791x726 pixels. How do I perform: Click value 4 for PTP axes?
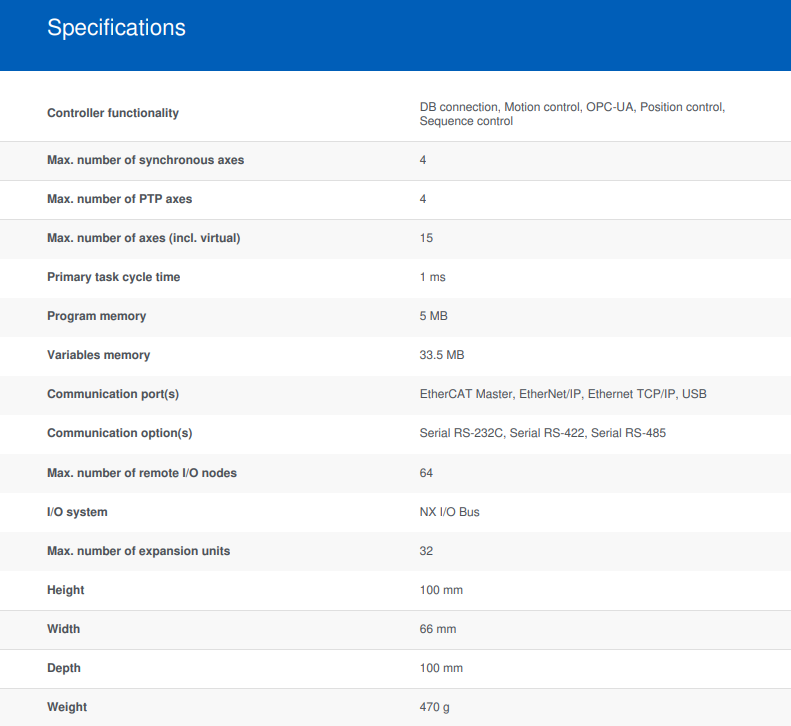[x=423, y=199]
